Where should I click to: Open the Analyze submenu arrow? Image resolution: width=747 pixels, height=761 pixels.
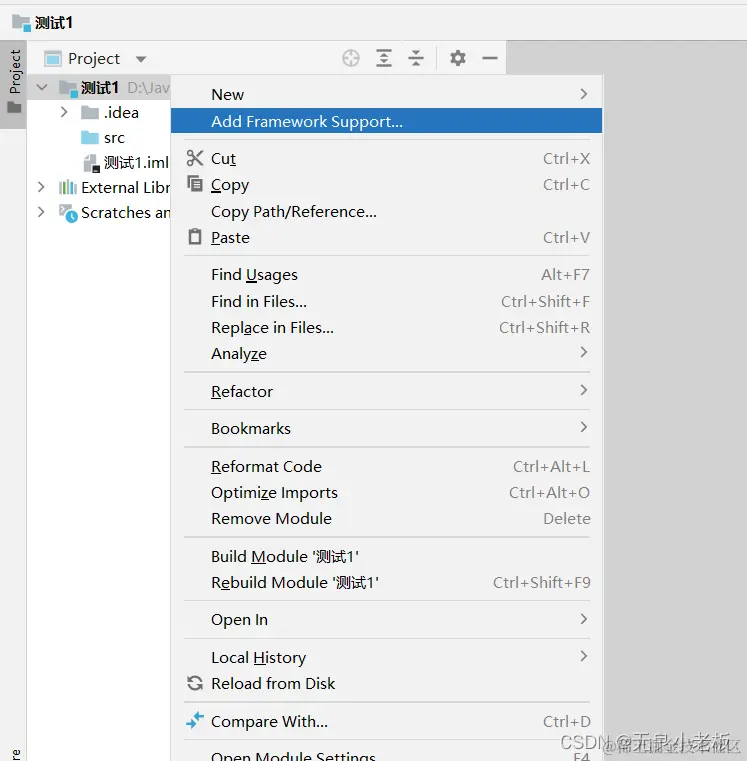584,352
